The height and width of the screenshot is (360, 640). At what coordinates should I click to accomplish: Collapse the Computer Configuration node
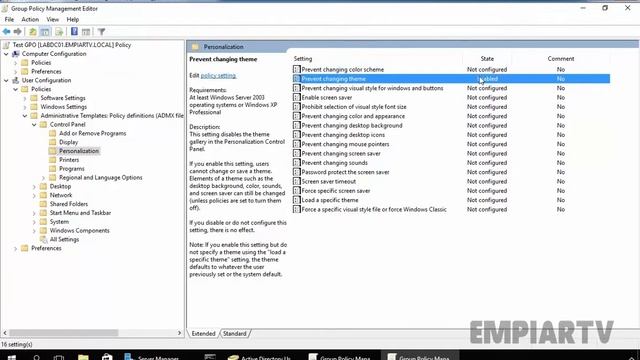click(6, 54)
